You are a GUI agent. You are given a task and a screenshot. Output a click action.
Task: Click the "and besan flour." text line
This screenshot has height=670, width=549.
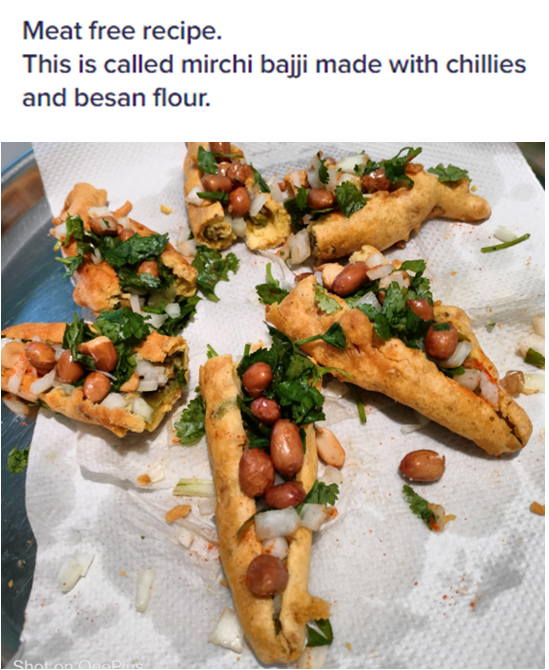click(116, 98)
